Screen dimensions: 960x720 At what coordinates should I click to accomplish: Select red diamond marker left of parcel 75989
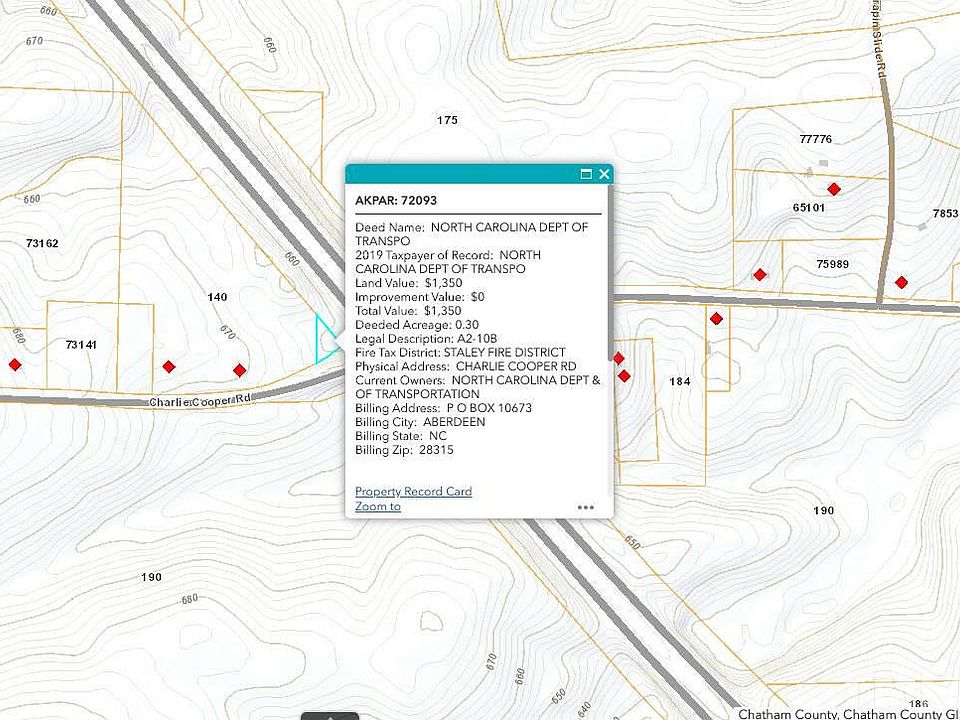(760, 275)
